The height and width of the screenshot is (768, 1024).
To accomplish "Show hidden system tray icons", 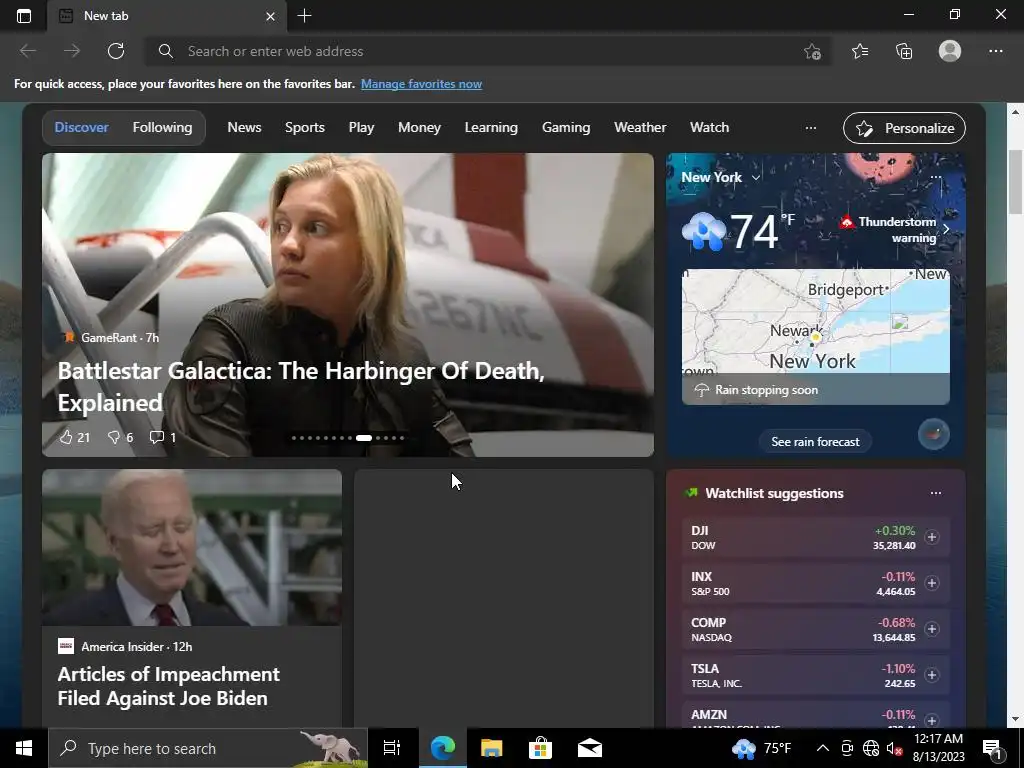I will [x=823, y=748].
